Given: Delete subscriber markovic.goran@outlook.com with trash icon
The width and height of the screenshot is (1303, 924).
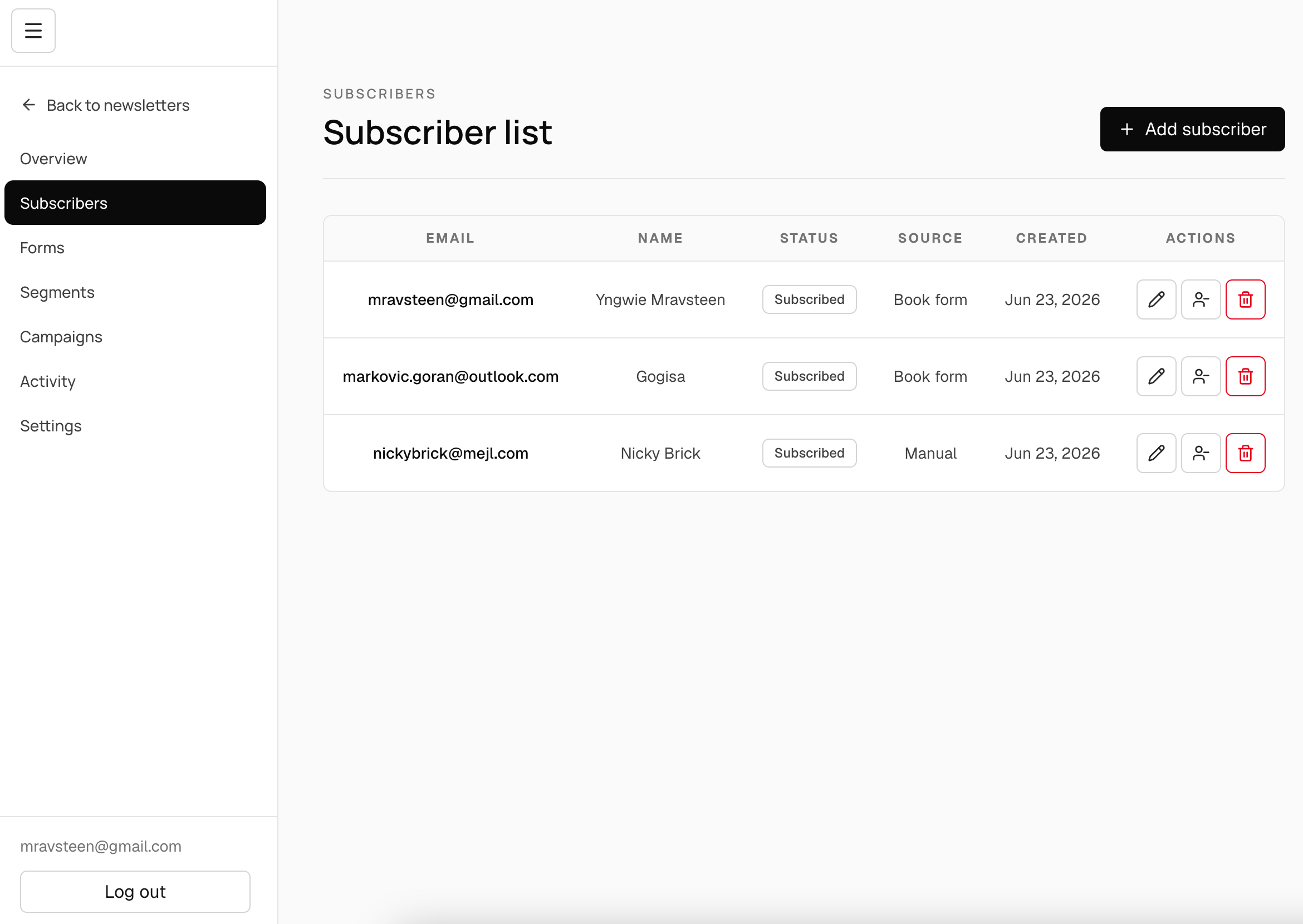Looking at the screenshot, I should tap(1245, 376).
